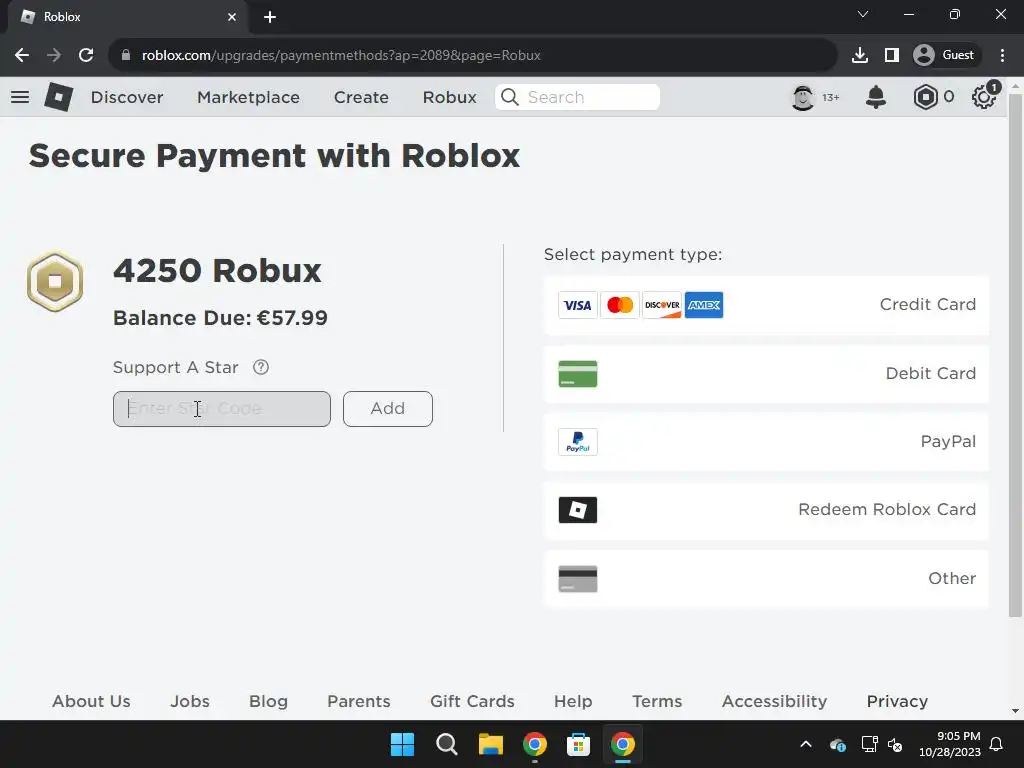
Task: Open the Create nav item
Action: coord(361,97)
